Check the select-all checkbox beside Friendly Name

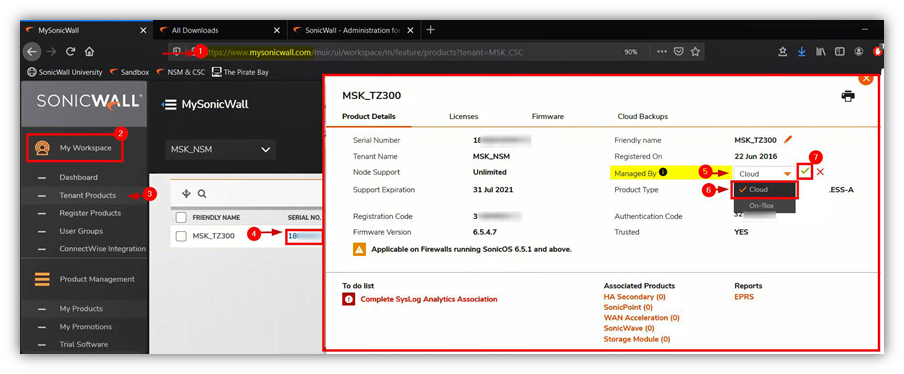[181, 217]
